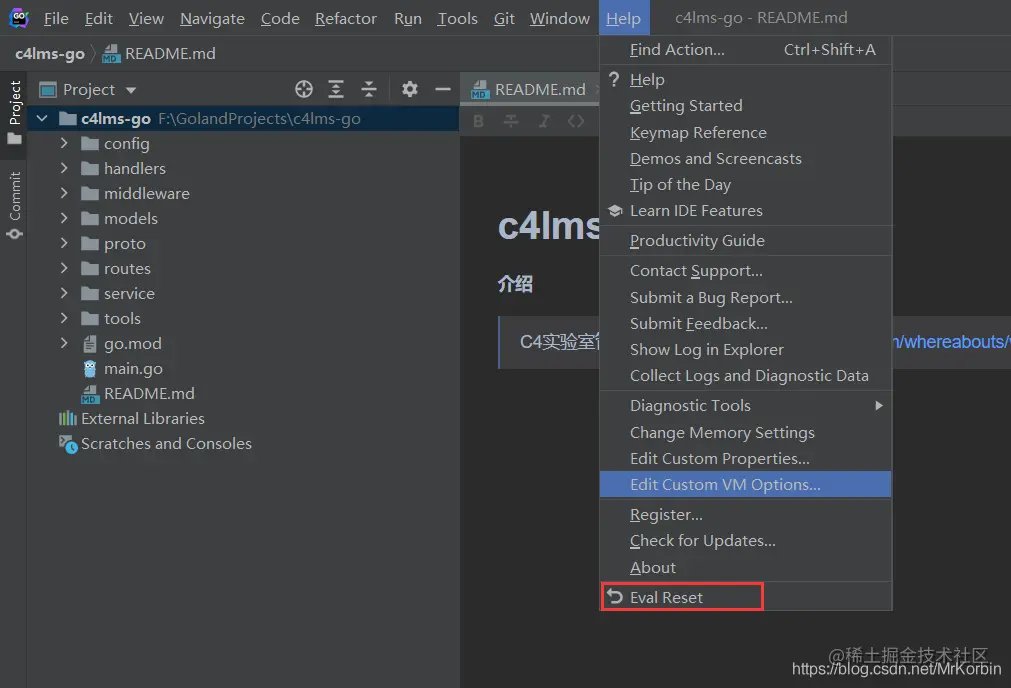Hide the Project panel with minus icon
Screen dimensions: 1011x688
point(442,89)
